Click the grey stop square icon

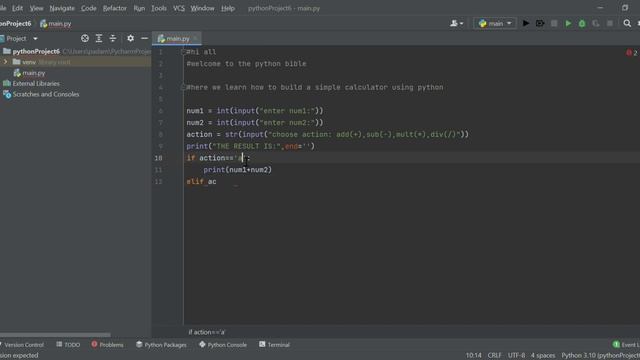click(x=554, y=23)
